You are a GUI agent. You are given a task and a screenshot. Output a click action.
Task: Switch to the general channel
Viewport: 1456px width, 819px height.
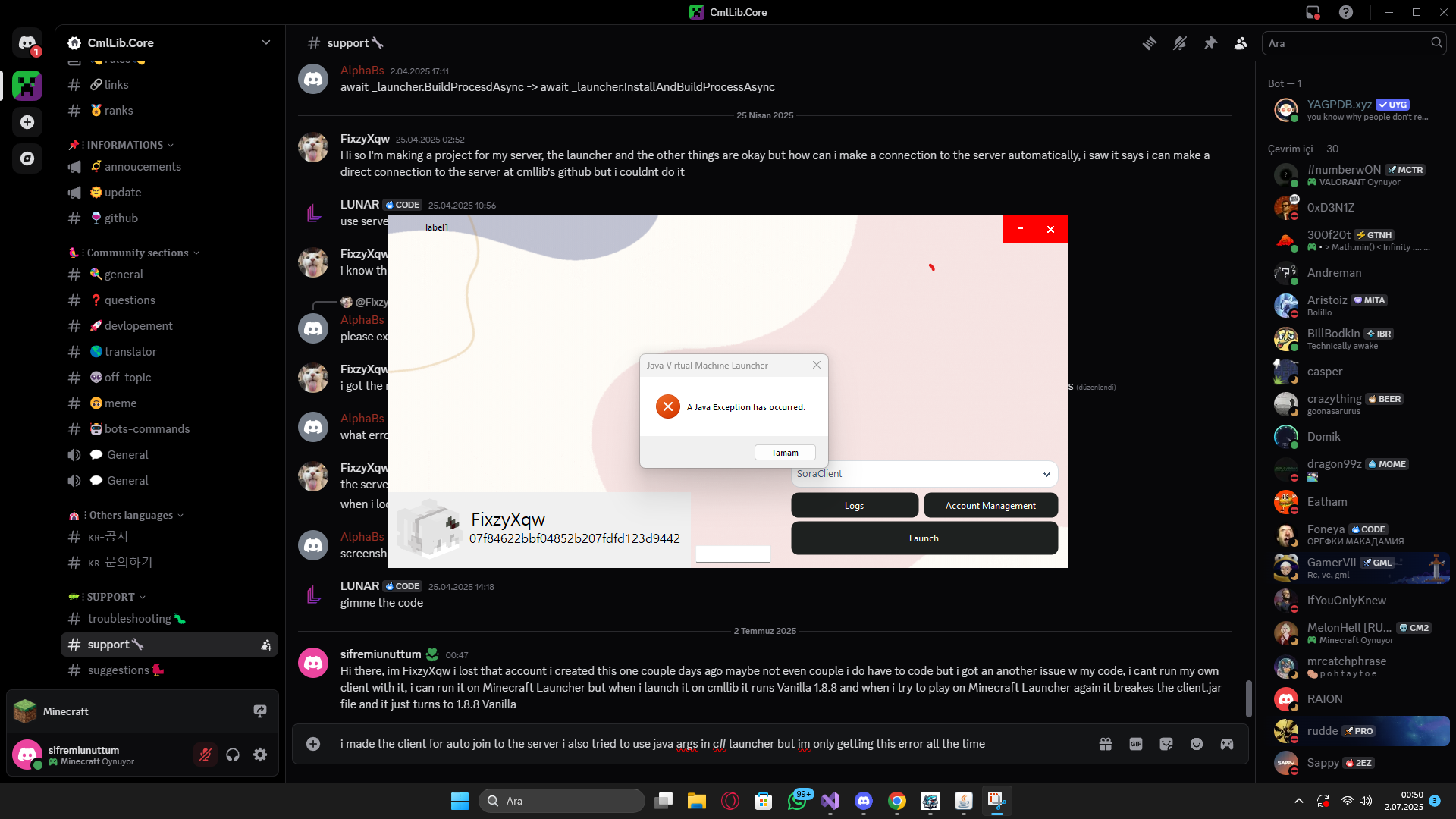pyautogui.click(x=124, y=275)
